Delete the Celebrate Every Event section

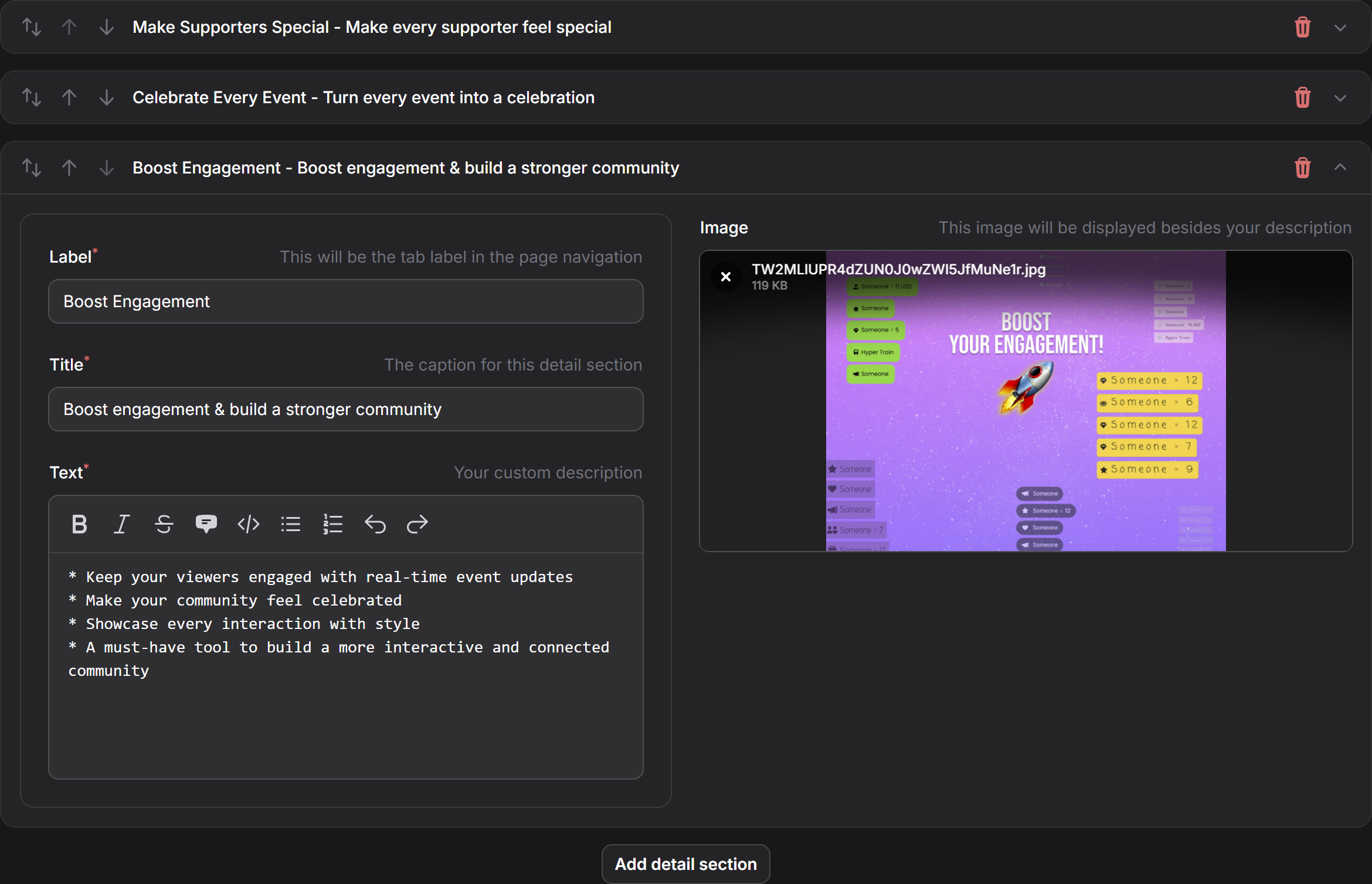(1302, 97)
